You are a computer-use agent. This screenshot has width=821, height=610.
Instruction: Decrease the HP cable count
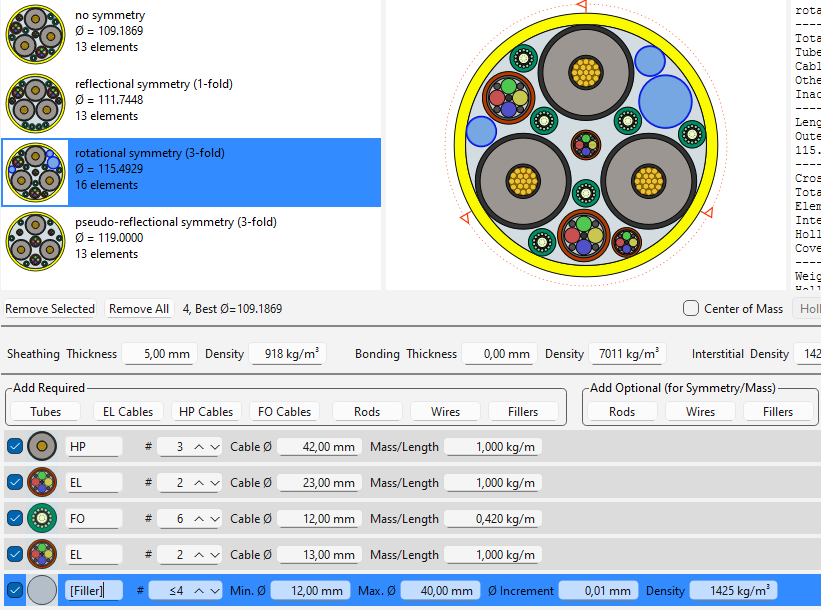coord(215,447)
